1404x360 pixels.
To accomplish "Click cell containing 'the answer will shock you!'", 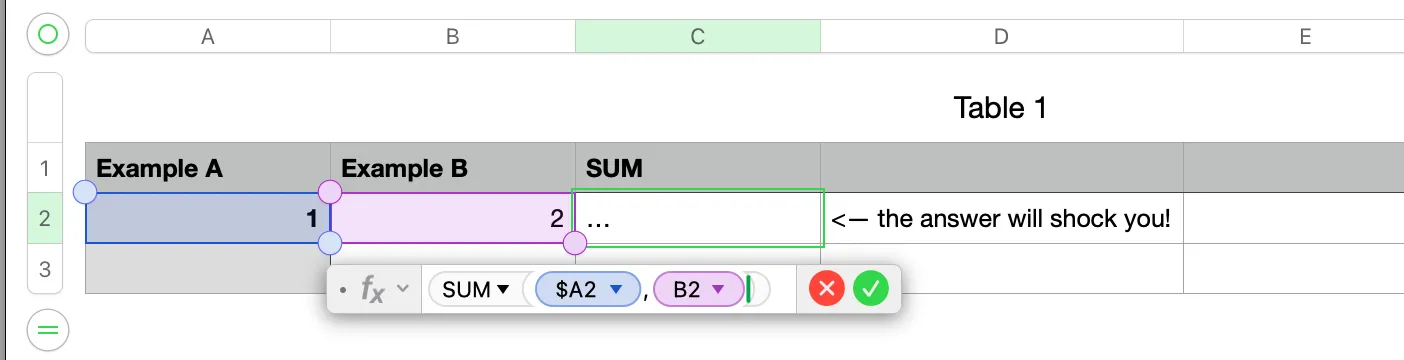I will pyautogui.click(x=1002, y=218).
